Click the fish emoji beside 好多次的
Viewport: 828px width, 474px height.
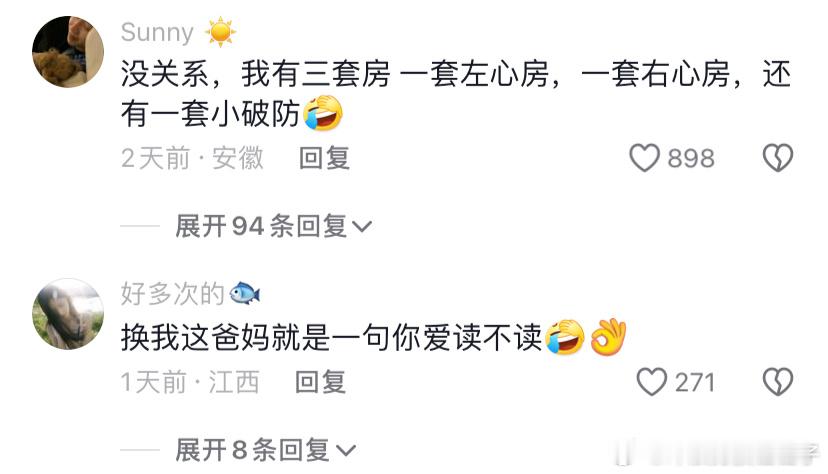(x=245, y=293)
